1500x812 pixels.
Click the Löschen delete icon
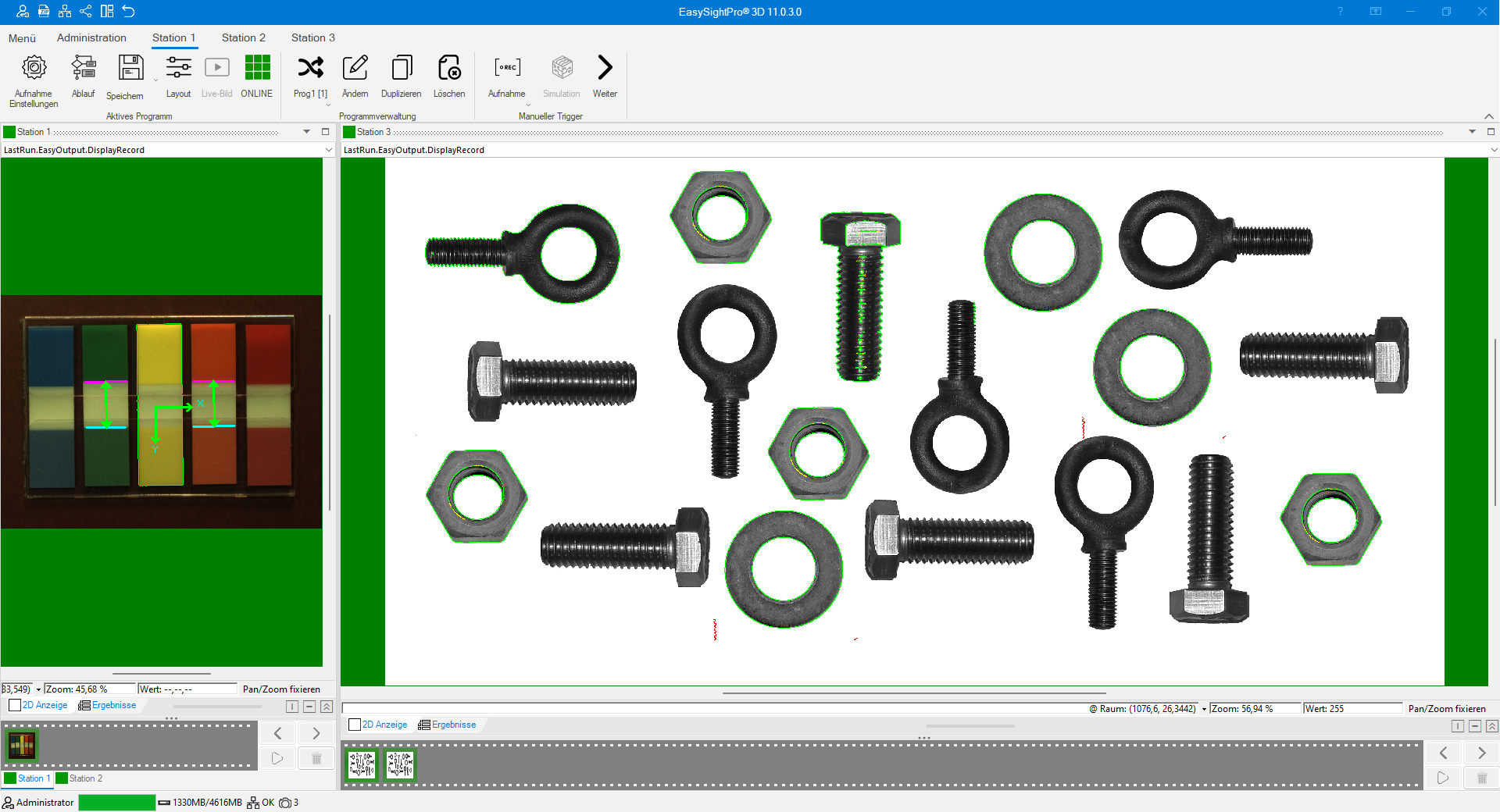click(x=449, y=68)
